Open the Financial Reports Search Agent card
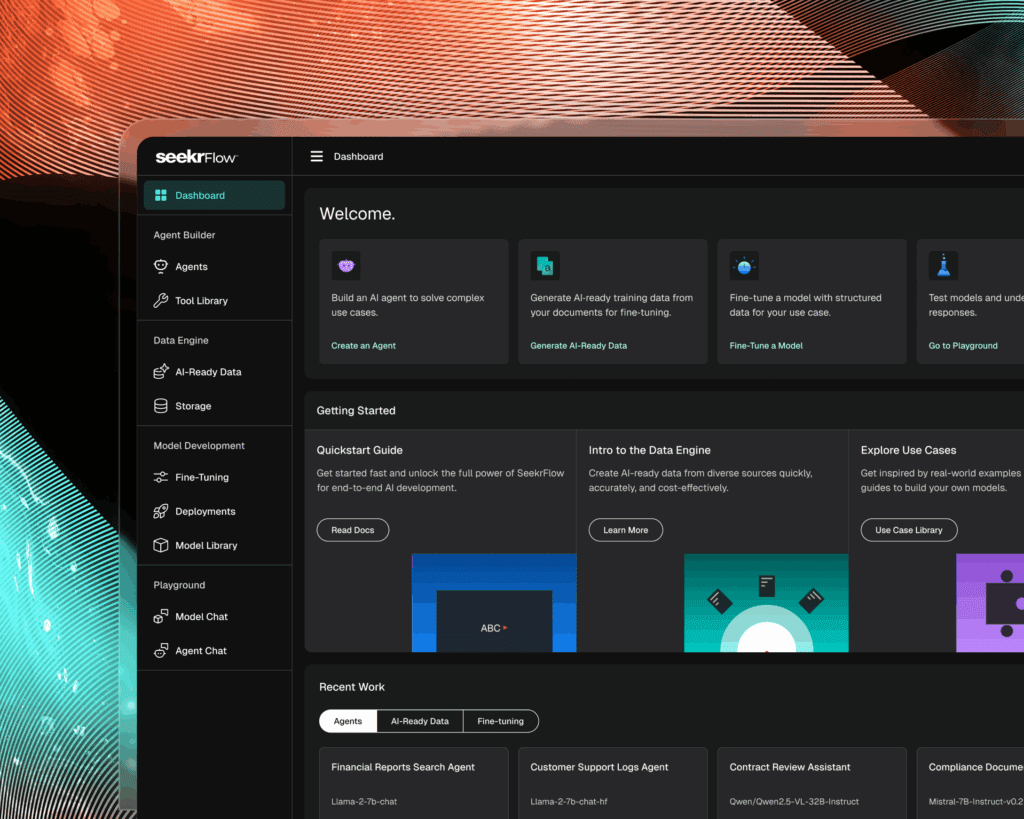 (x=413, y=782)
